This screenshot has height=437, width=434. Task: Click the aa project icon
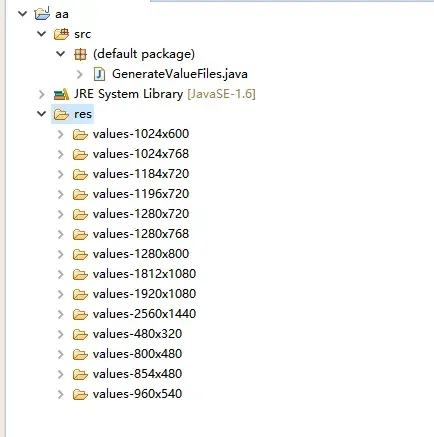tap(42, 13)
